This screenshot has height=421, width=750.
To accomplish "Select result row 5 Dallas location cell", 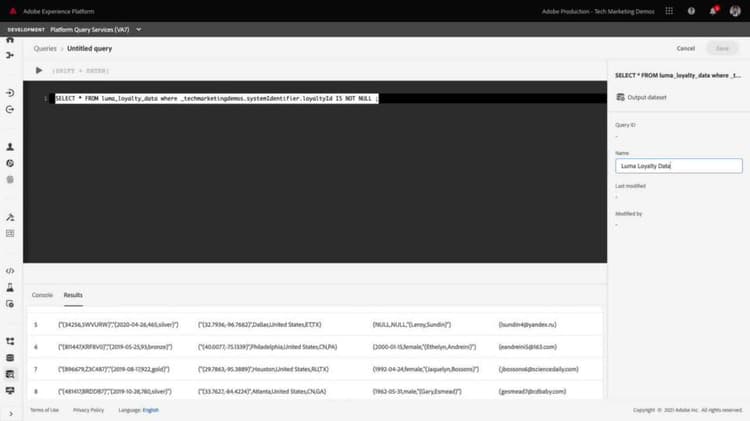I will (260, 324).
